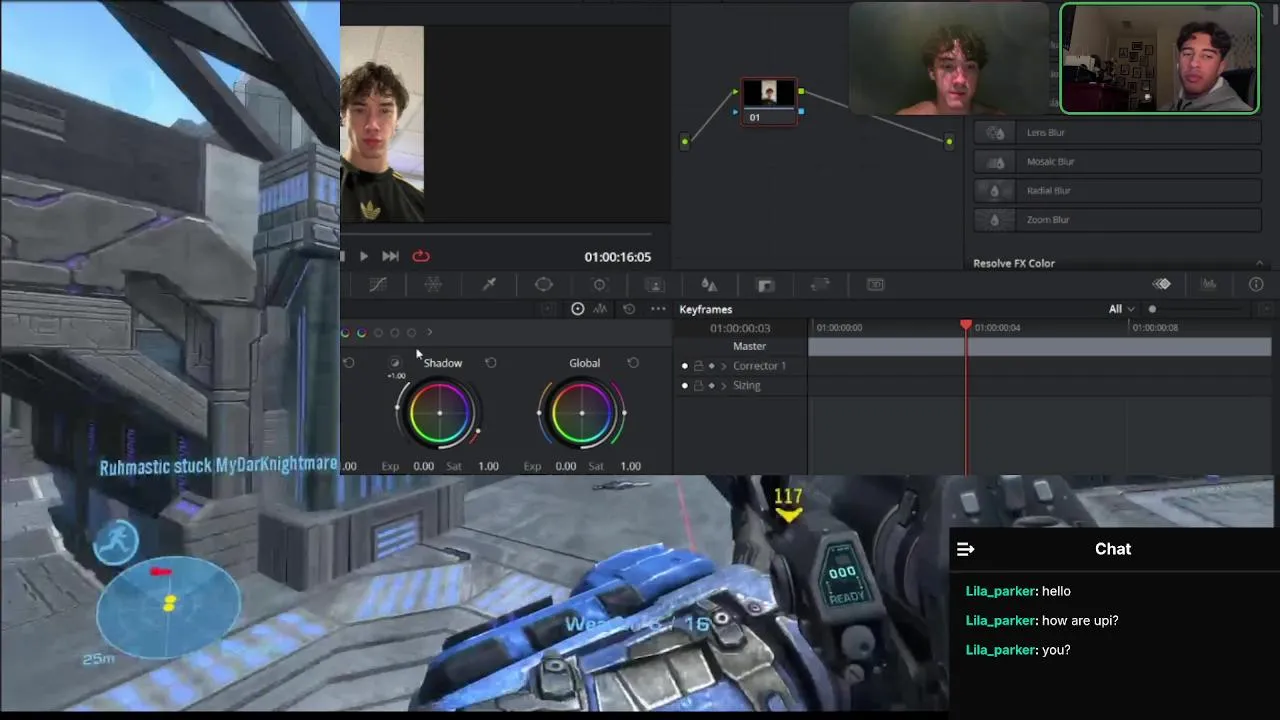Play the clip in the viewer
The width and height of the screenshot is (1280, 720).
point(363,256)
